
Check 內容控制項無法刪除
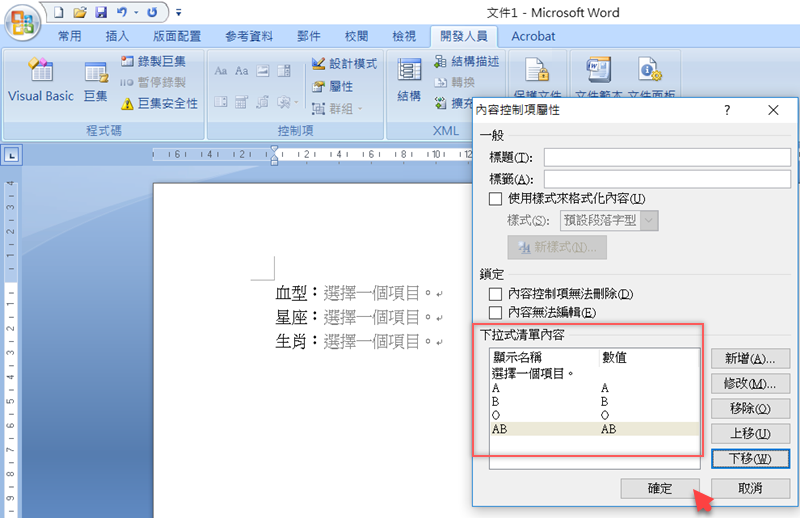click(x=495, y=294)
